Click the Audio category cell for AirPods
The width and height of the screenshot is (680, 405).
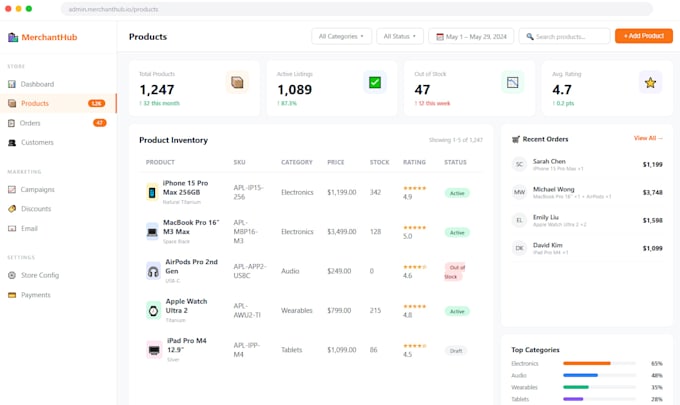click(290, 271)
